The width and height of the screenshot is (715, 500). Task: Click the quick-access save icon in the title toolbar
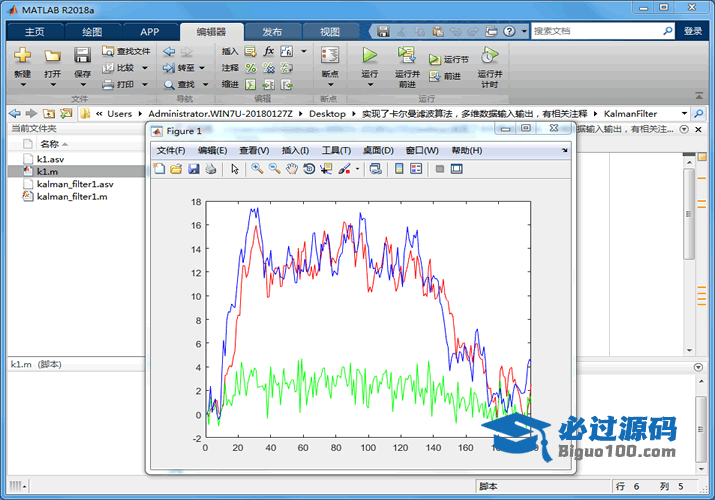(x=383, y=31)
